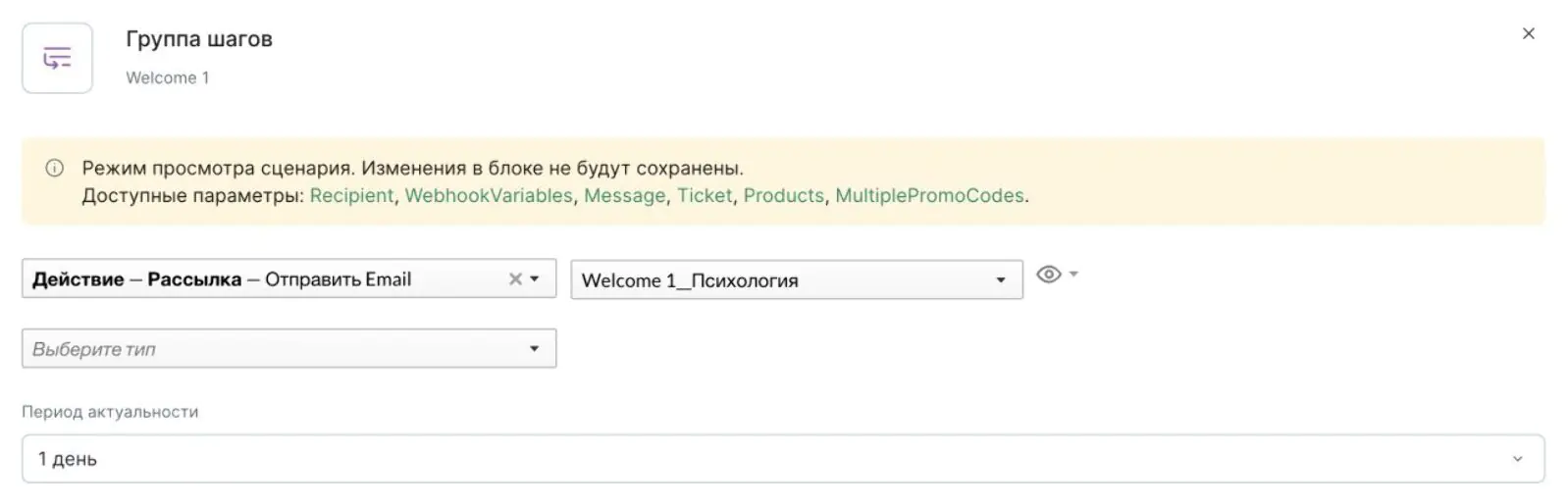Open the Recipient parameter link
Image resolution: width=1568 pixels, height=504 pixels.
[x=351, y=195]
